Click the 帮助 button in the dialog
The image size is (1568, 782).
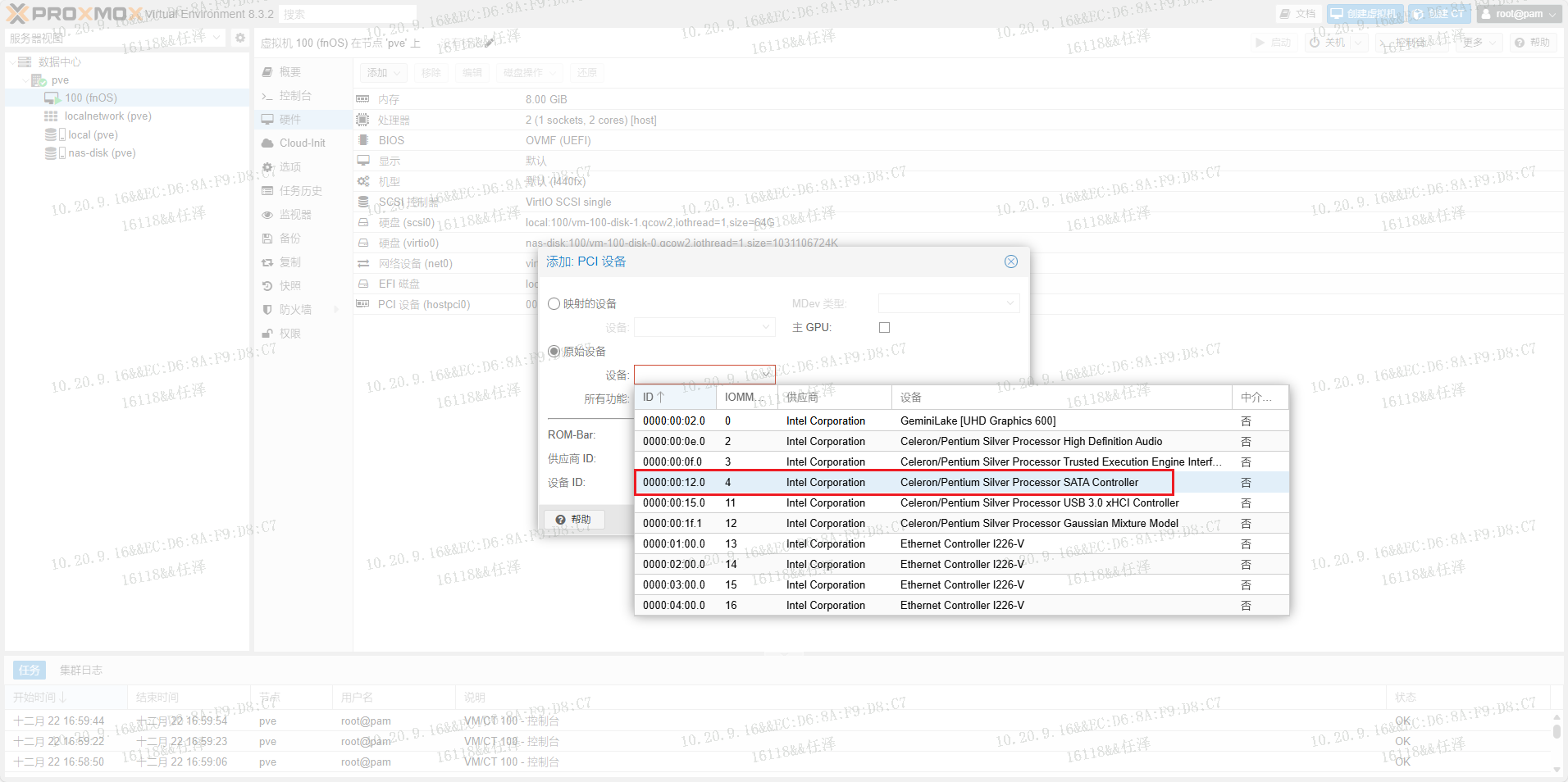tap(574, 520)
